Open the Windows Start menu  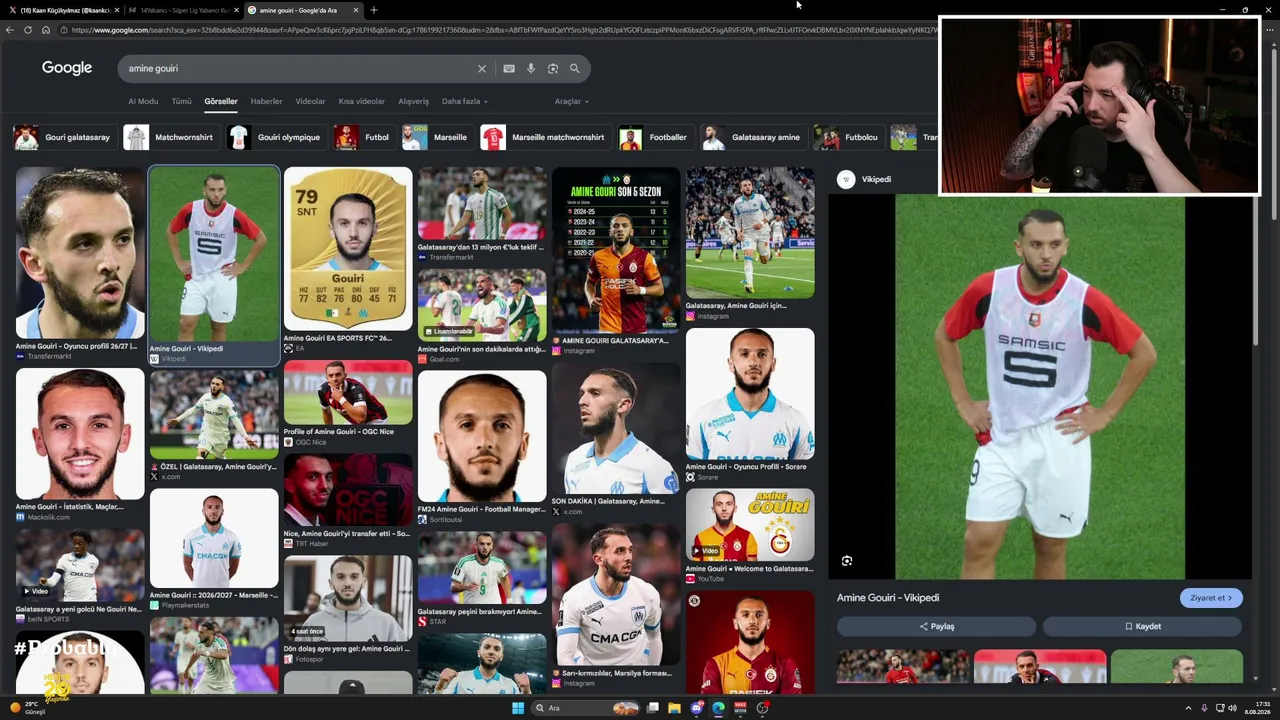518,708
